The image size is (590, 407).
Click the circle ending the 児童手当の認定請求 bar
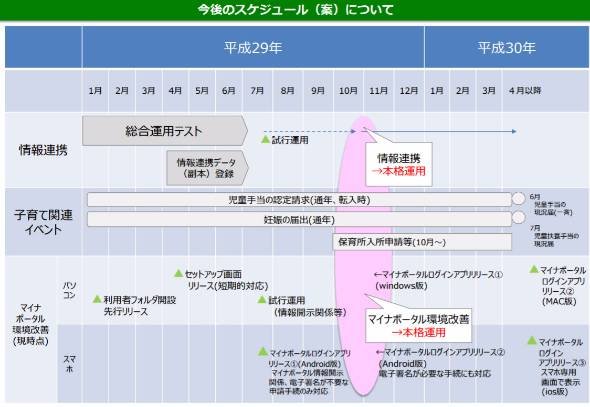519,199
